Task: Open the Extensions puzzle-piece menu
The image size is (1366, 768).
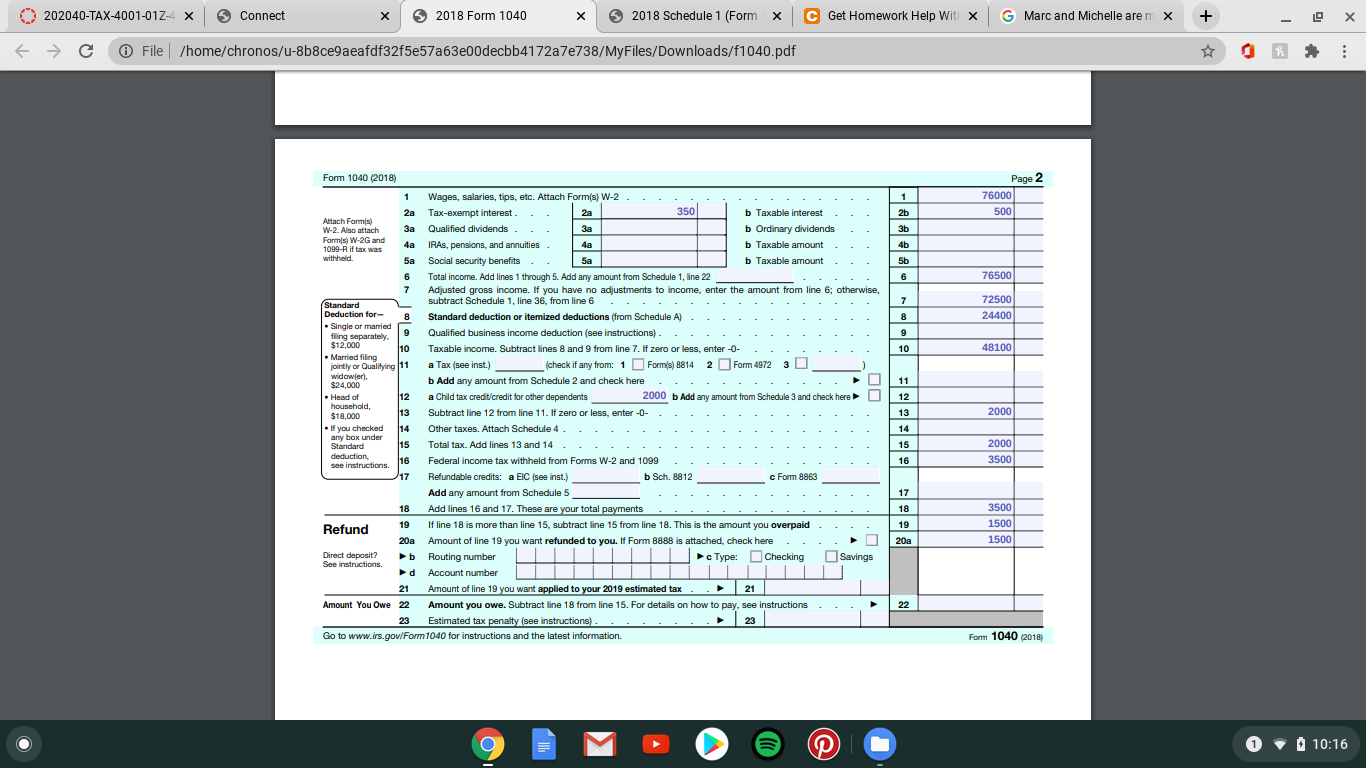Action: pos(1311,51)
